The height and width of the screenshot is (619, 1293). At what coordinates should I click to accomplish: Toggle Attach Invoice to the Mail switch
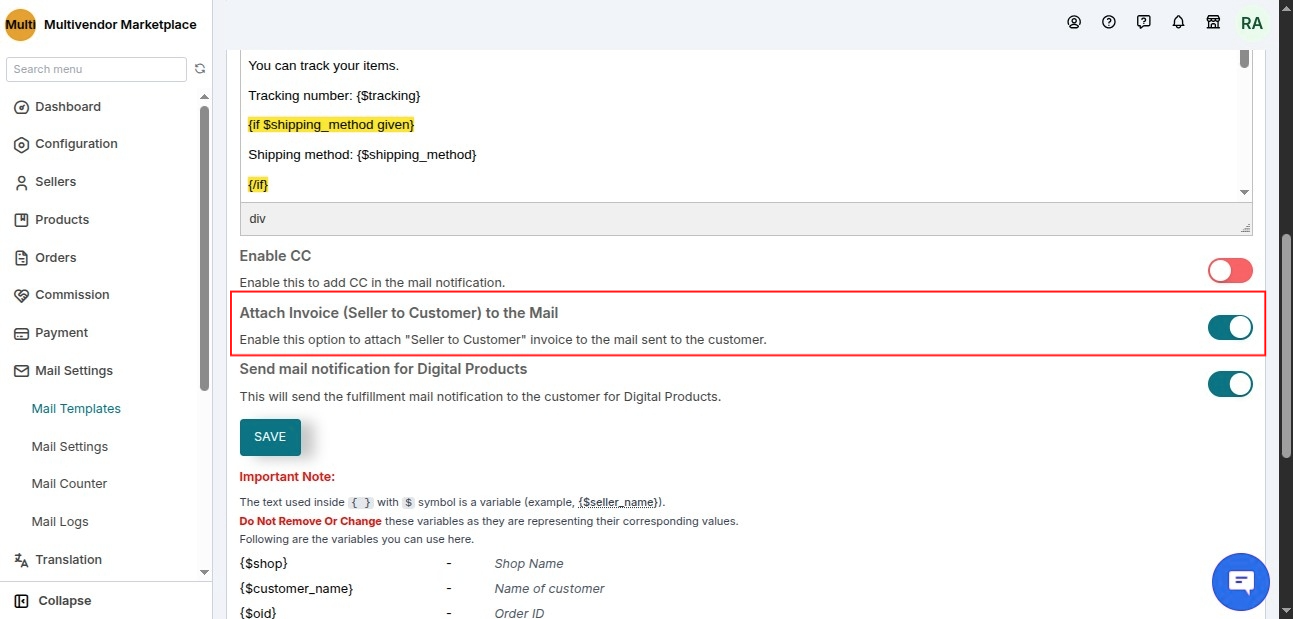point(1230,327)
